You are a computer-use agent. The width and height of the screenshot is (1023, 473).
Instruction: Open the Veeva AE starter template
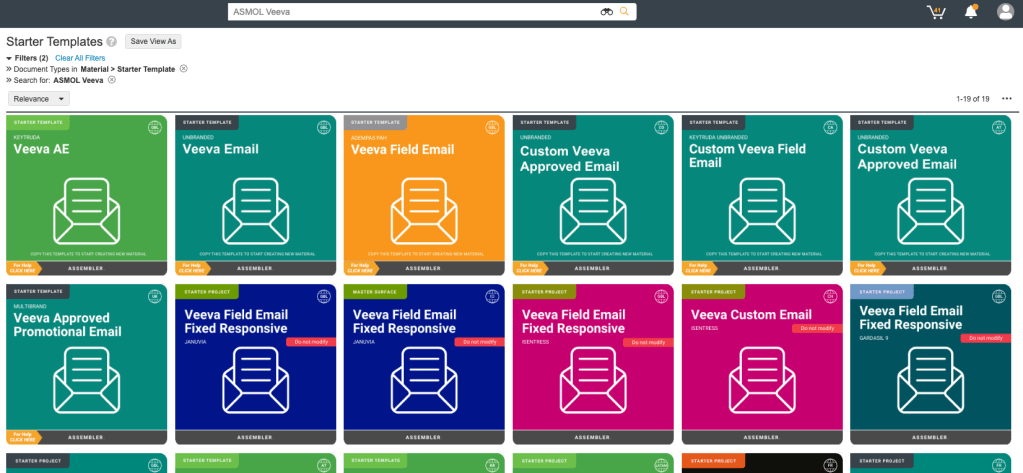click(87, 195)
